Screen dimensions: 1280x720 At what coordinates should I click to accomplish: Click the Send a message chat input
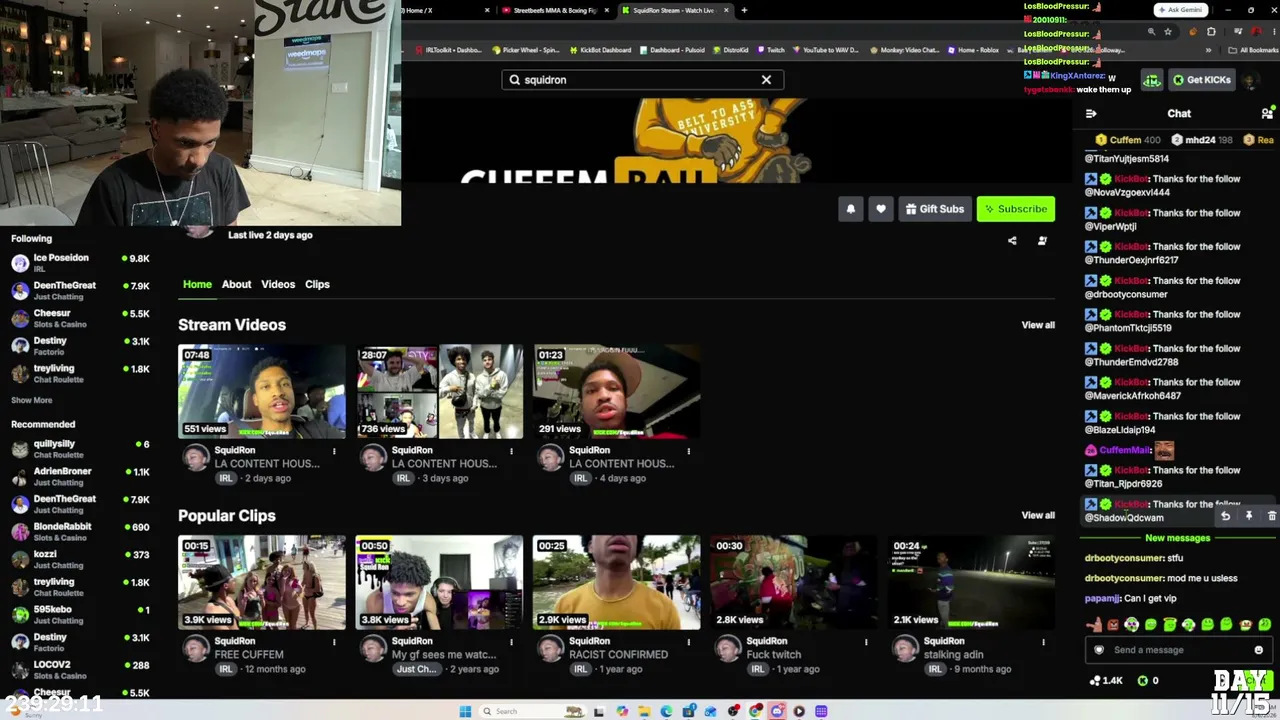[1178, 650]
